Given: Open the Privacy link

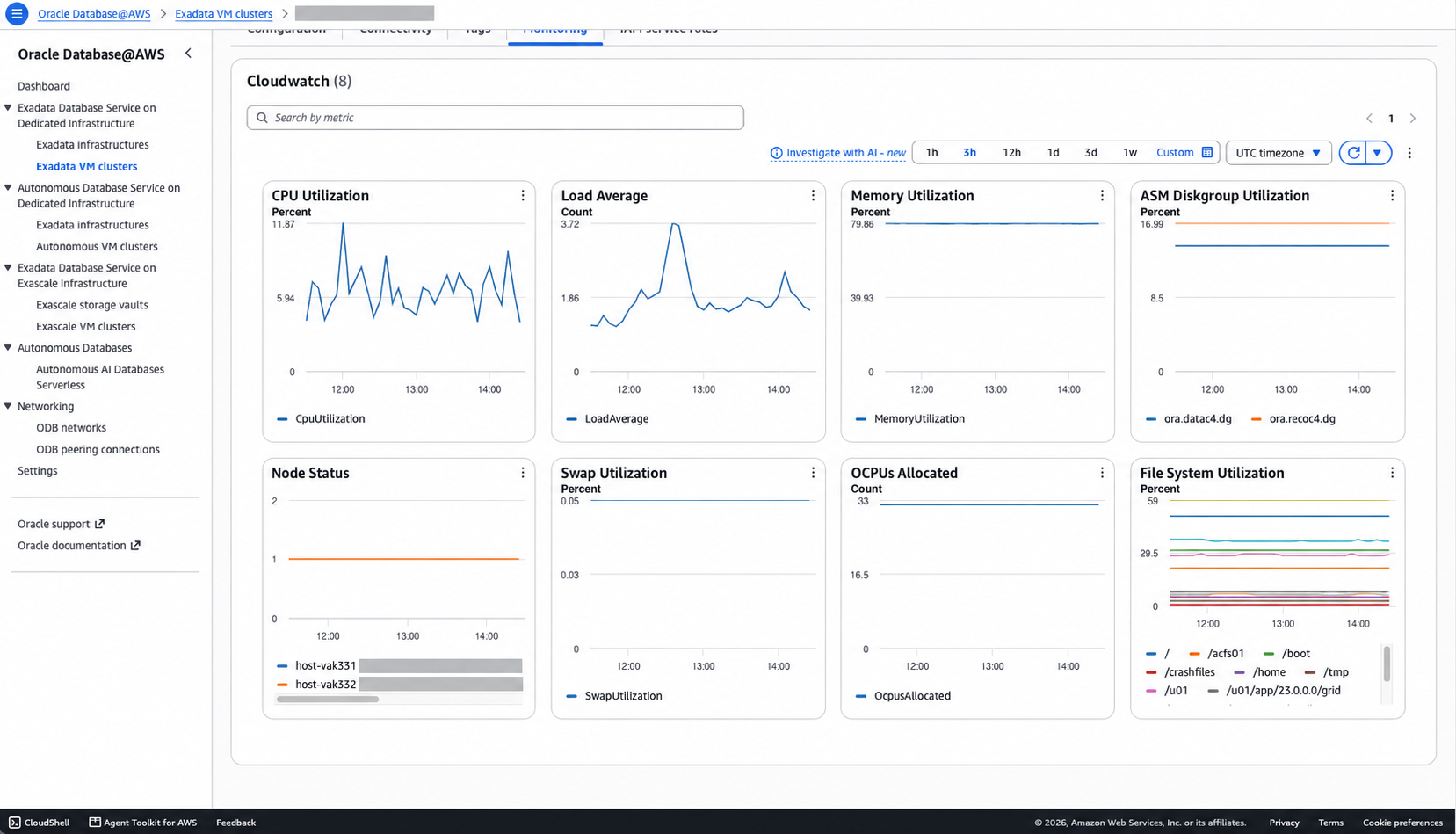Looking at the screenshot, I should 1284,823.
